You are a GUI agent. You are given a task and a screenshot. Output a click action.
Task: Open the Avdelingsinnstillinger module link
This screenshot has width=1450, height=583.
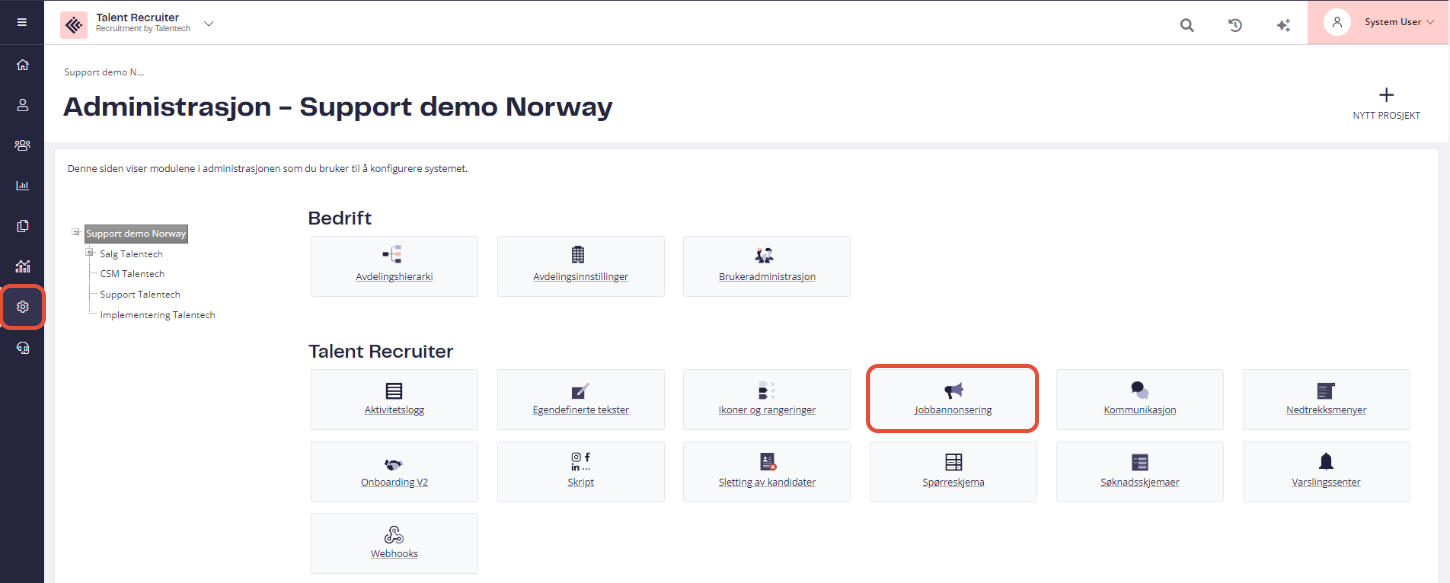[580, 276]
